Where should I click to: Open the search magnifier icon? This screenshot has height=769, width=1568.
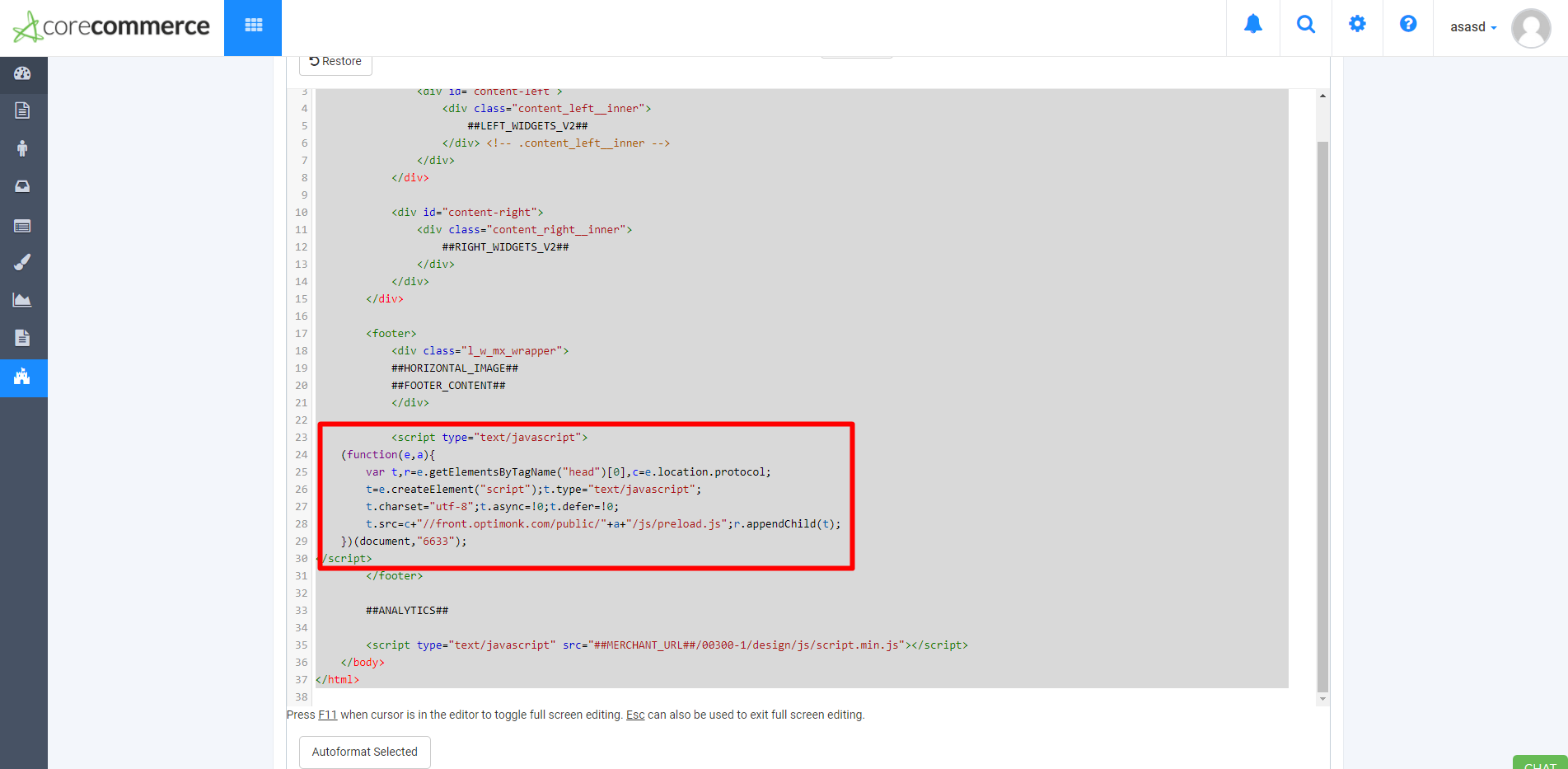click(1305, 24)
